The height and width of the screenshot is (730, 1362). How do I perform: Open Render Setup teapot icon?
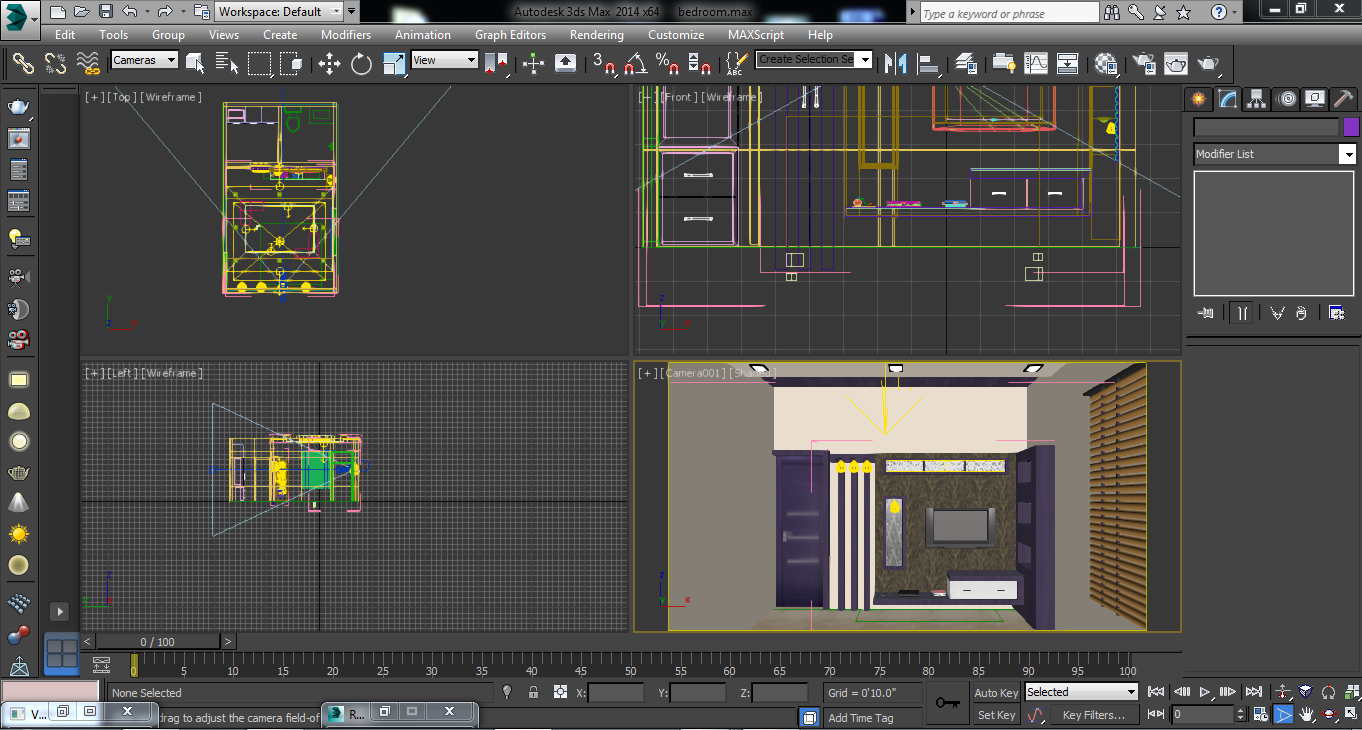(x=1144, y=64)
